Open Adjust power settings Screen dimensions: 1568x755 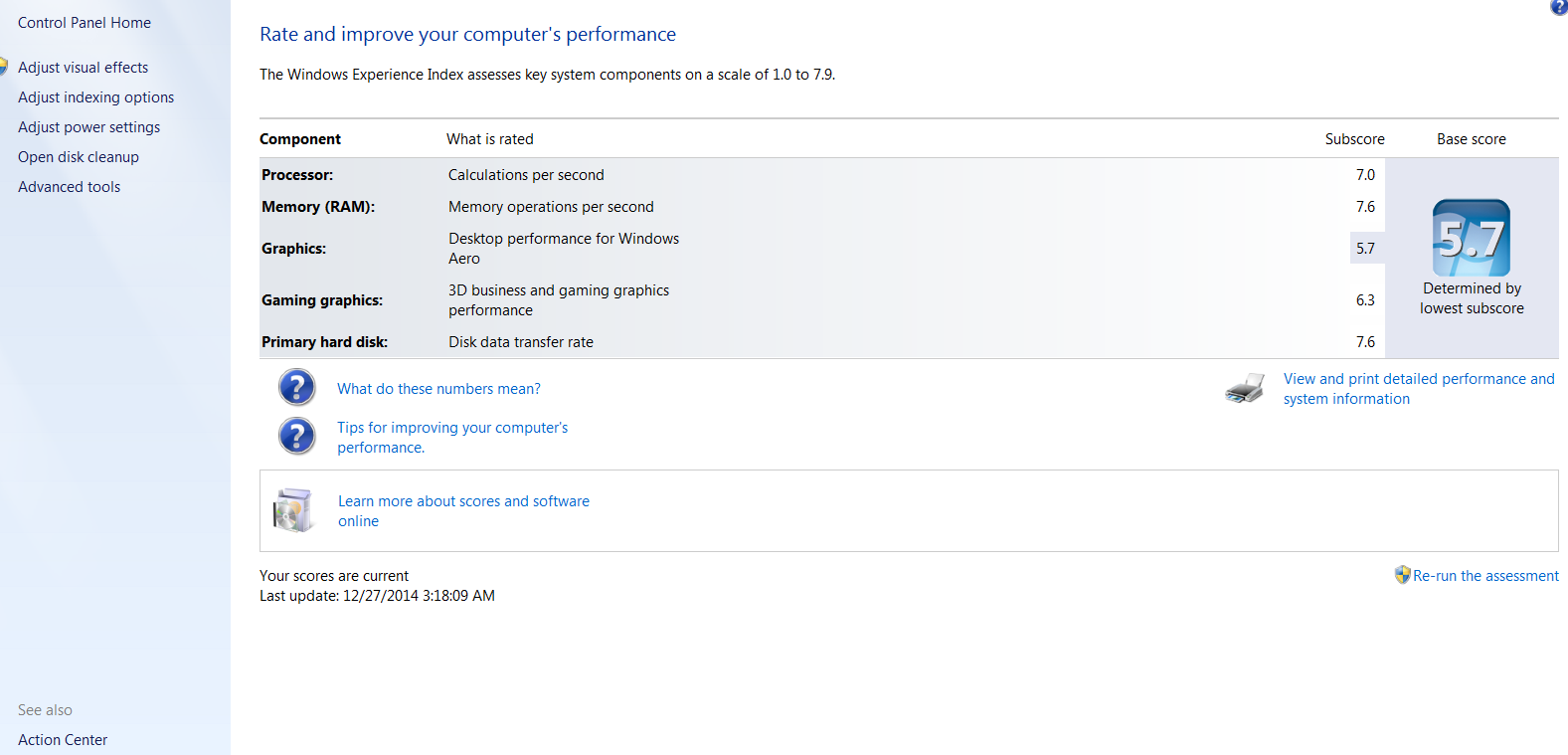[88, 127]
